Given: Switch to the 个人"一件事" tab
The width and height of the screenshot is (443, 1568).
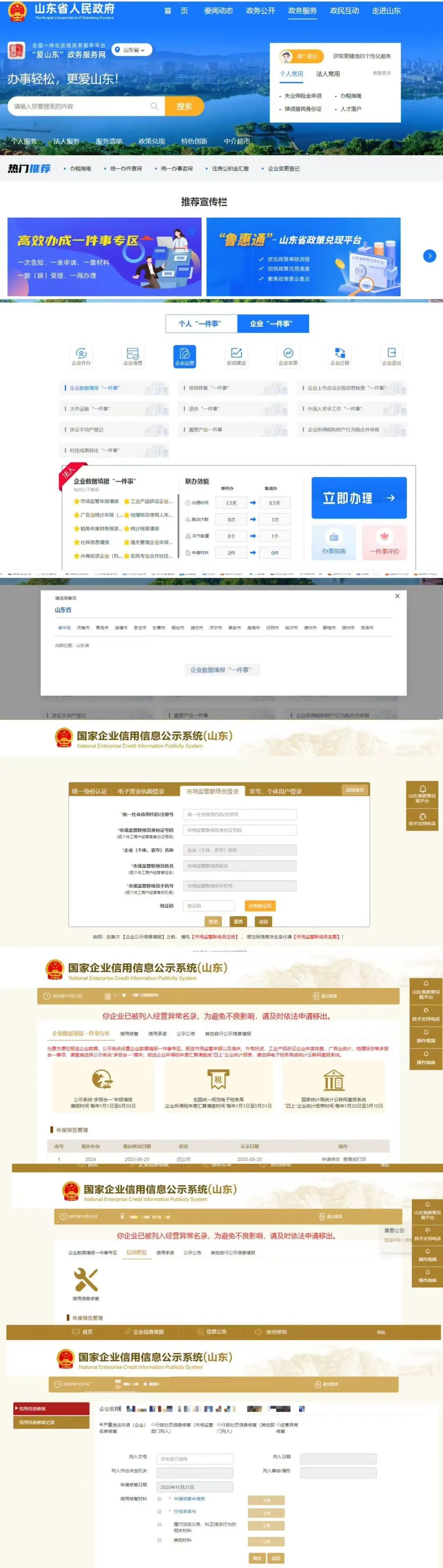Looking at the screenshot, I should (201, 323).
